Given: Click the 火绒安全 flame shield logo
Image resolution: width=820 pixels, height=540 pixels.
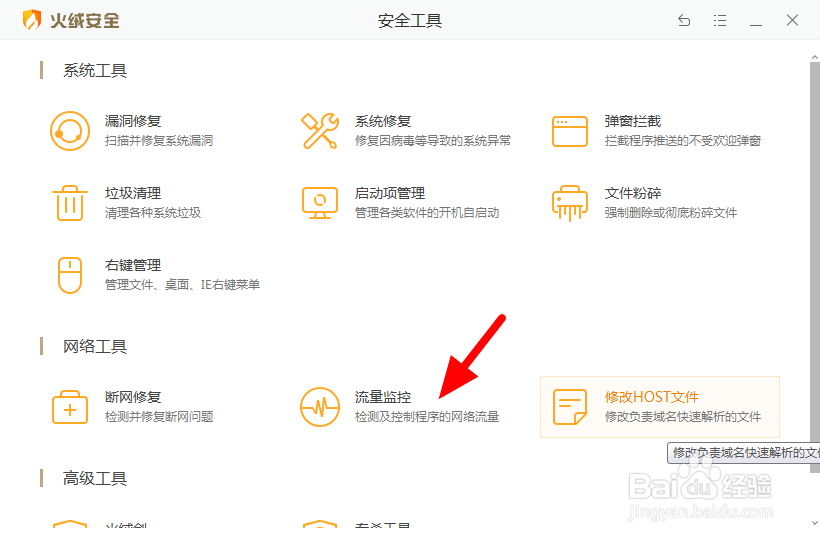Looking at the screenshot, I should click(x=32, y=20).
